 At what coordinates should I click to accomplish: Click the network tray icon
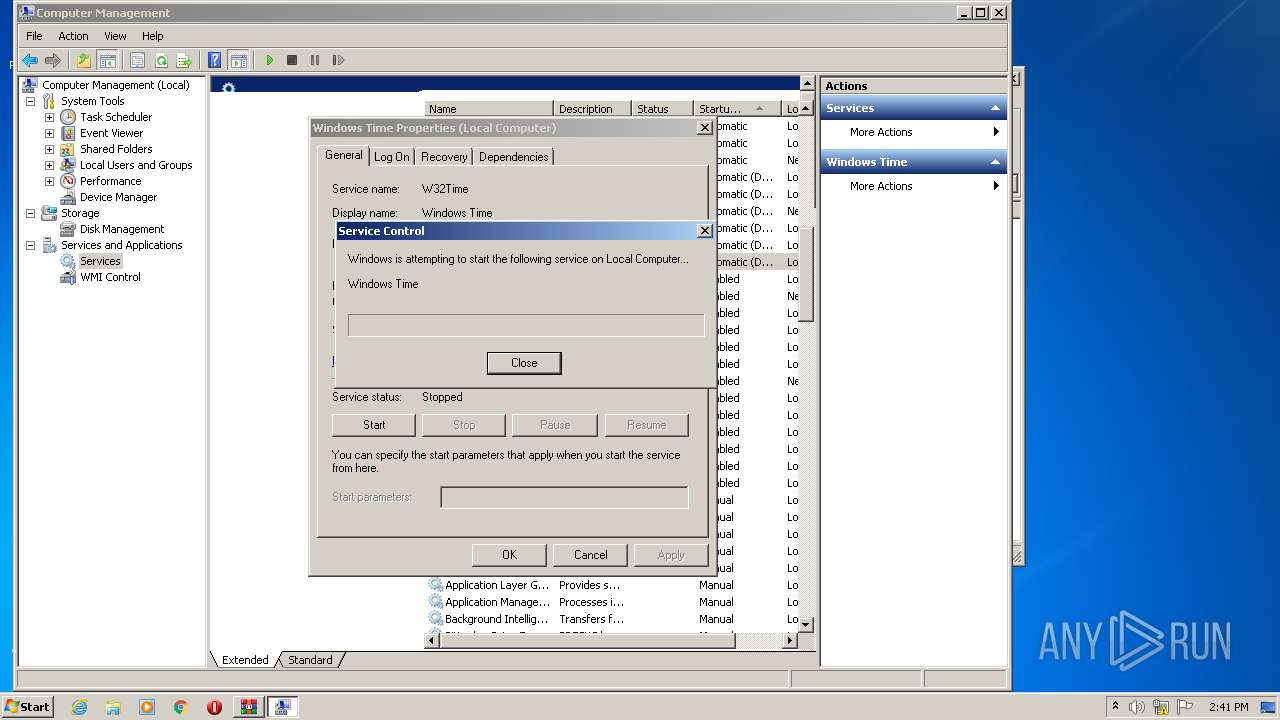coord(1161,707)
